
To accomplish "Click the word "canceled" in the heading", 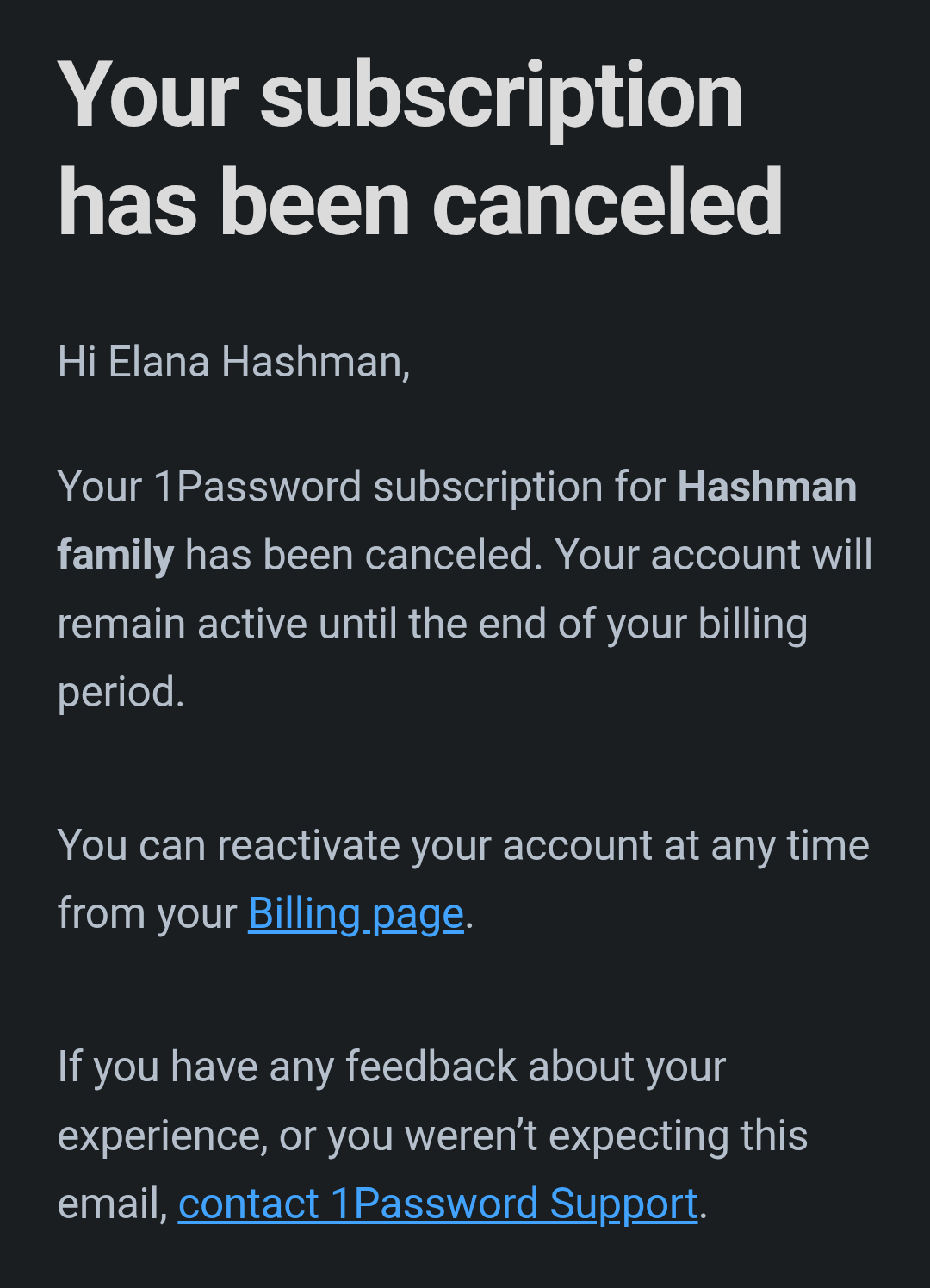I will point(607,203).
